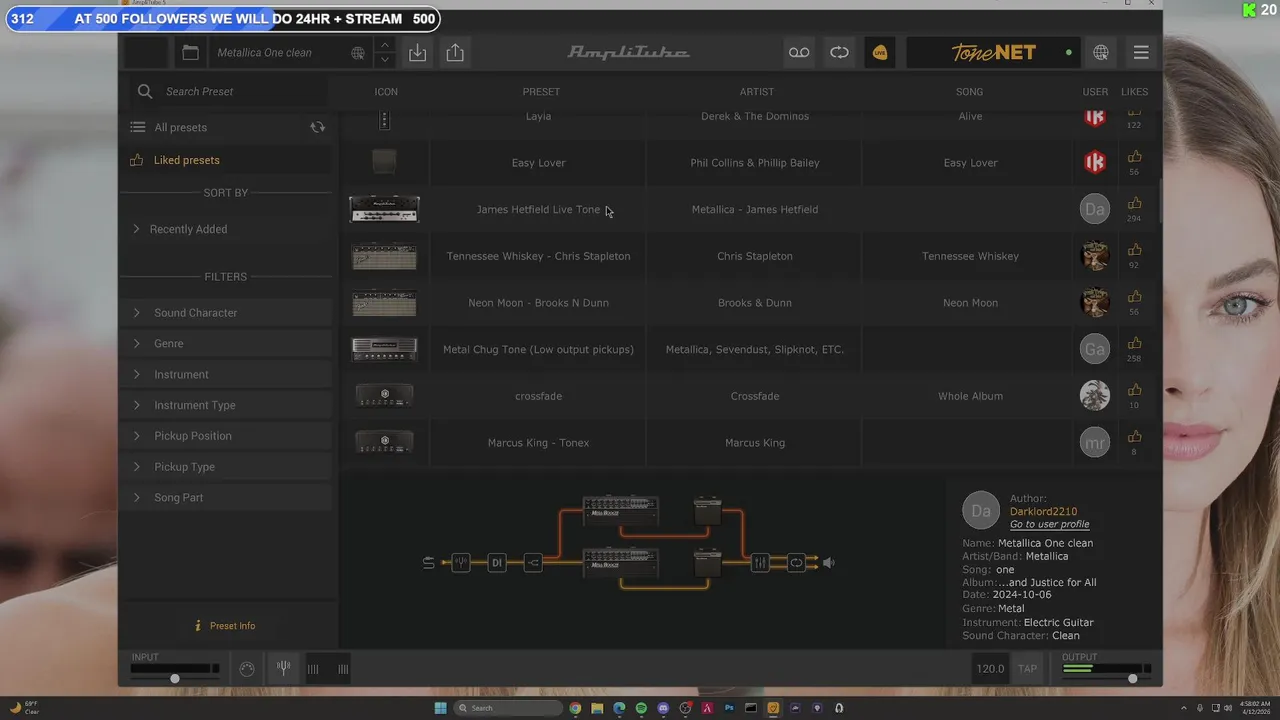The width and height of the screenshot is (1280, 720).
Task: Open the ToneNET panel button
Action: click(994, 53)
